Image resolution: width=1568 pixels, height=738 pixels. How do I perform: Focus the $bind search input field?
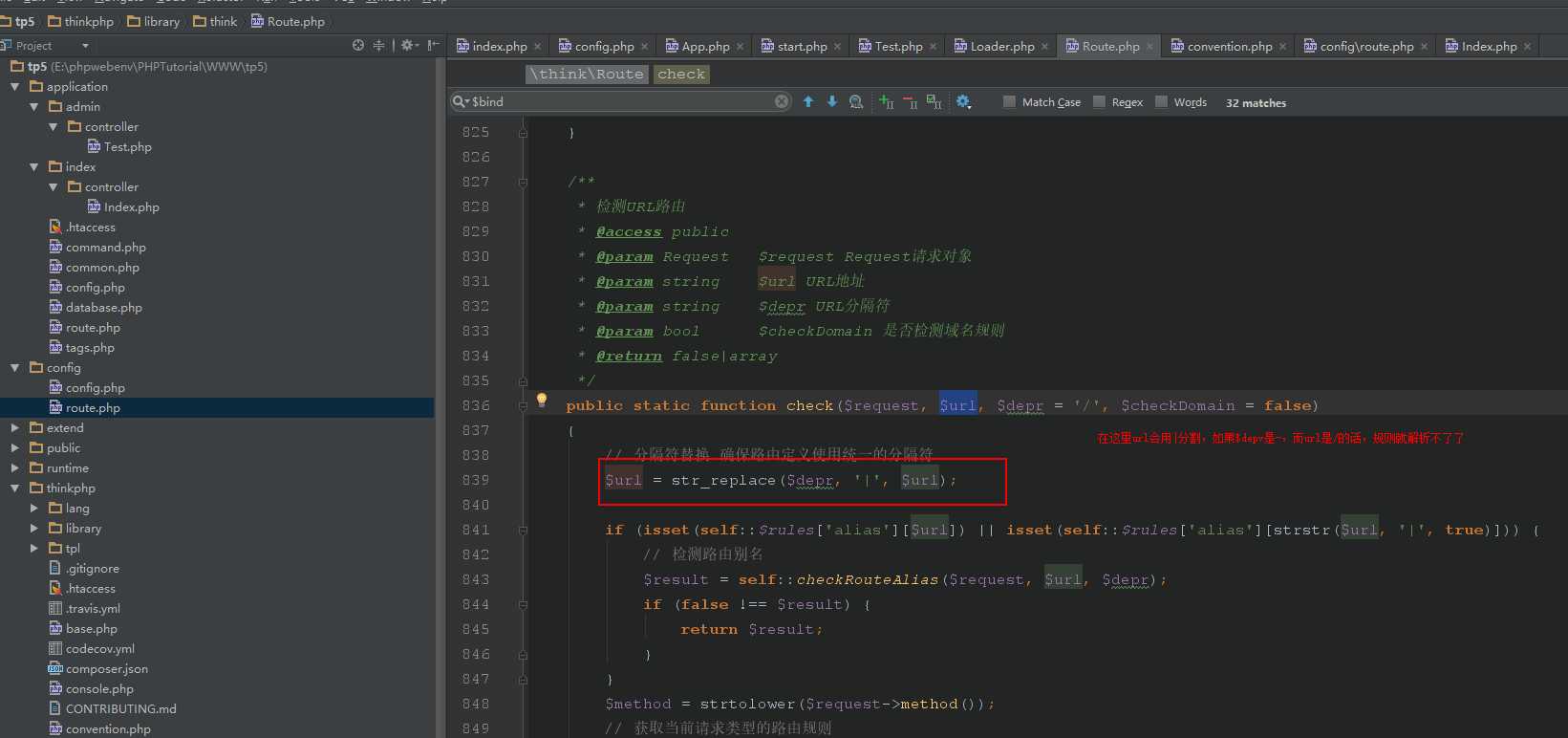pos(621,101)
